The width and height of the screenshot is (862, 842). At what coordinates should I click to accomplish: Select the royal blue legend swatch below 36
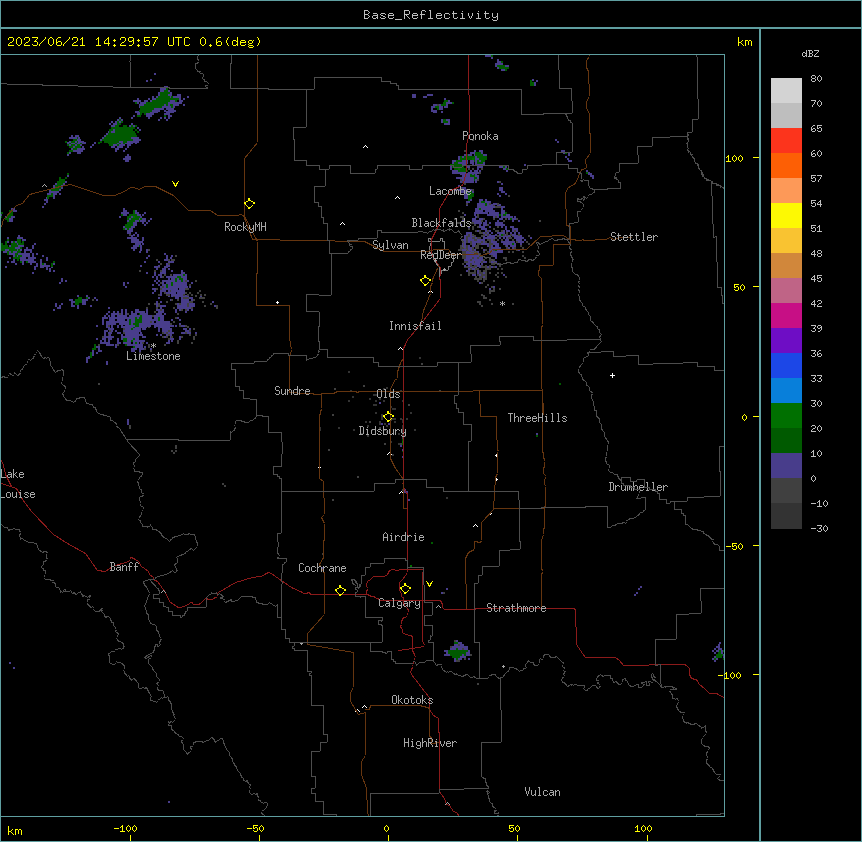[x=786, y=365]
